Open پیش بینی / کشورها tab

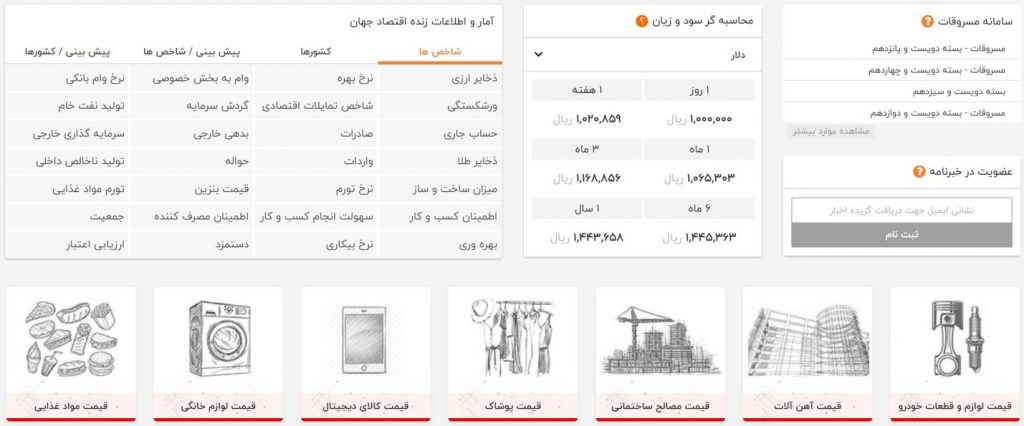coord(67,52)
